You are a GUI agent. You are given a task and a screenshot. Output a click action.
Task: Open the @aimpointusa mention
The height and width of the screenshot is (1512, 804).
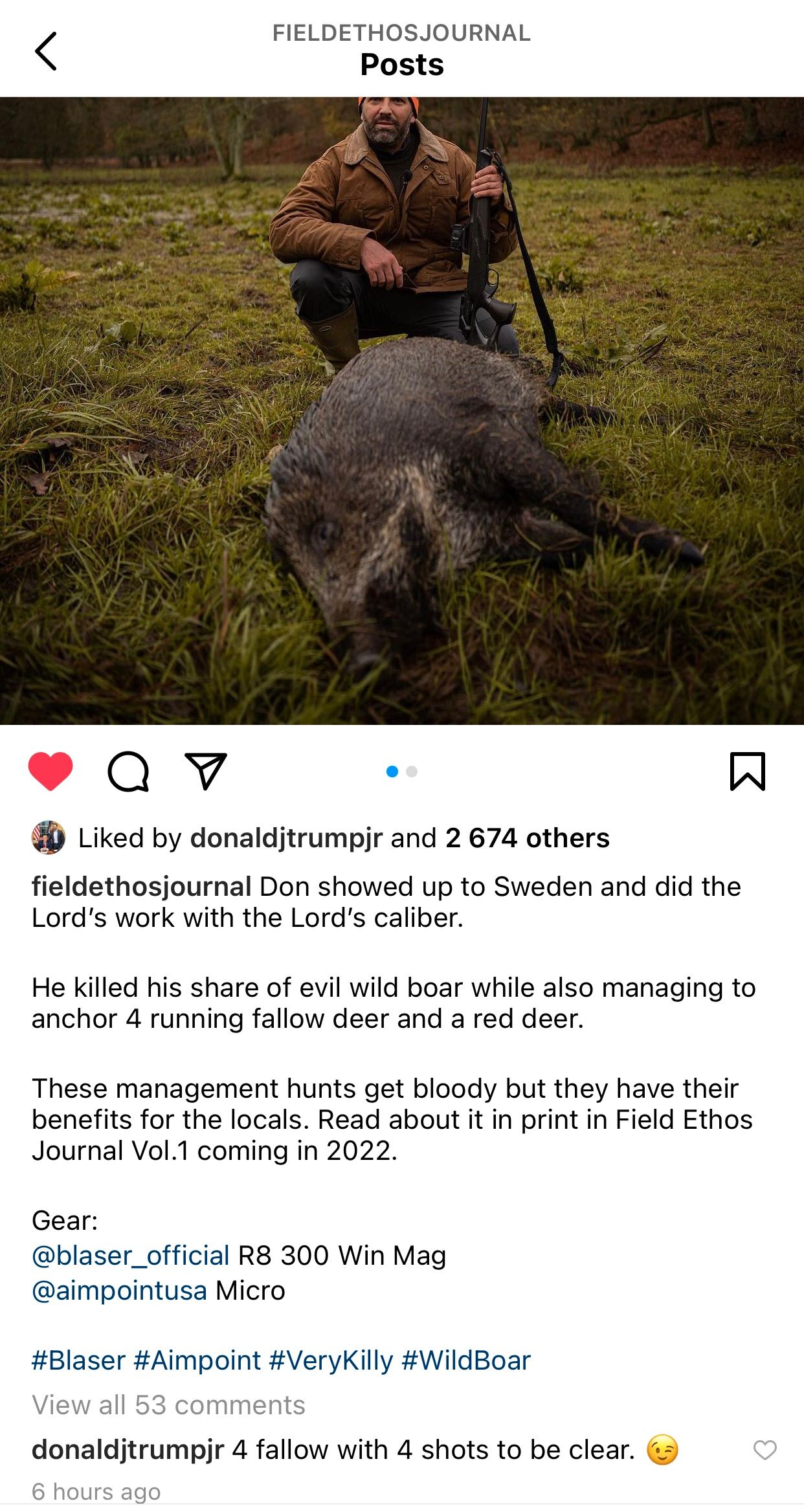click(120, 1291)
